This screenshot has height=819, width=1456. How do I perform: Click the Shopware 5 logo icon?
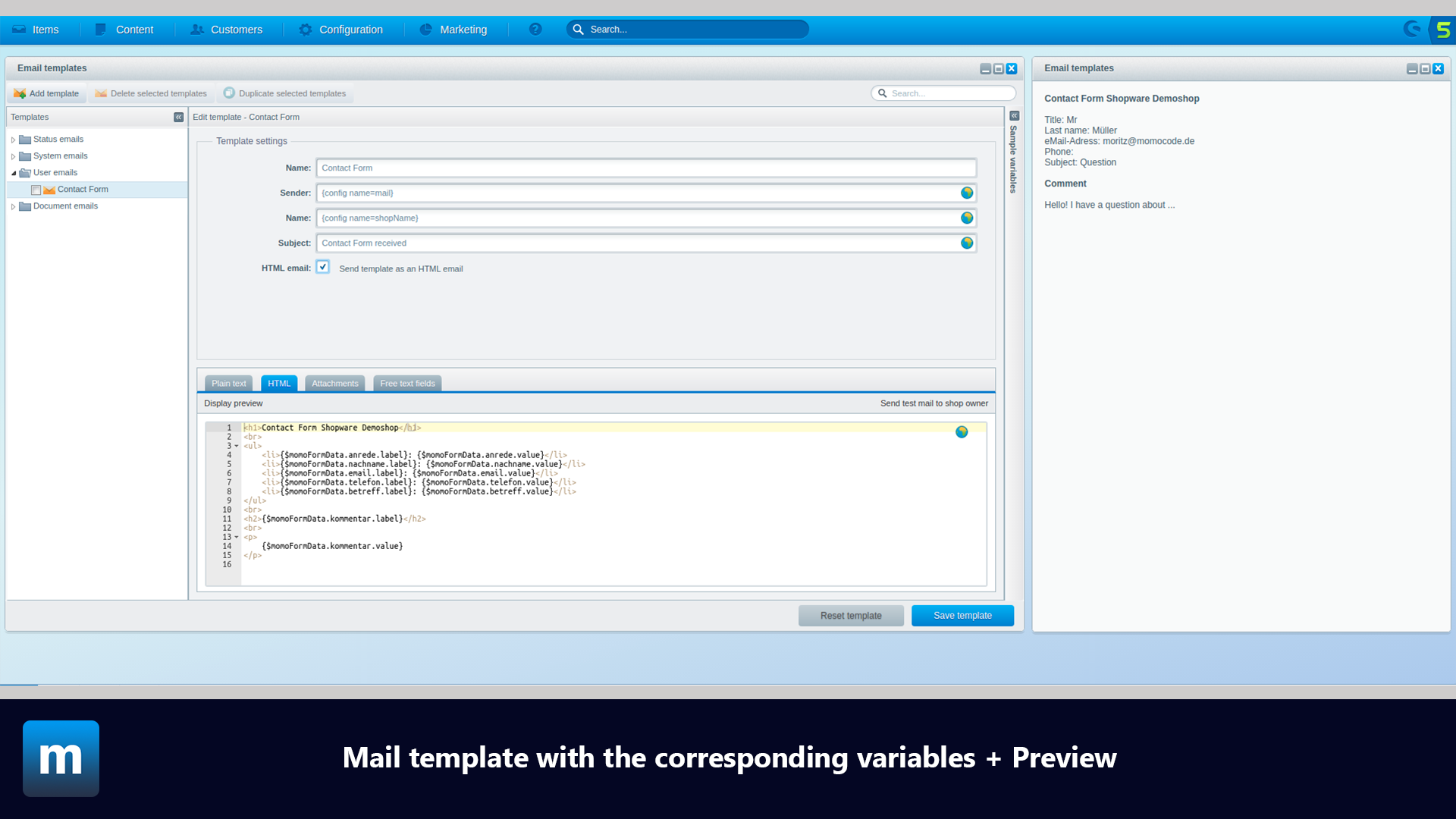pos(1443,30)
